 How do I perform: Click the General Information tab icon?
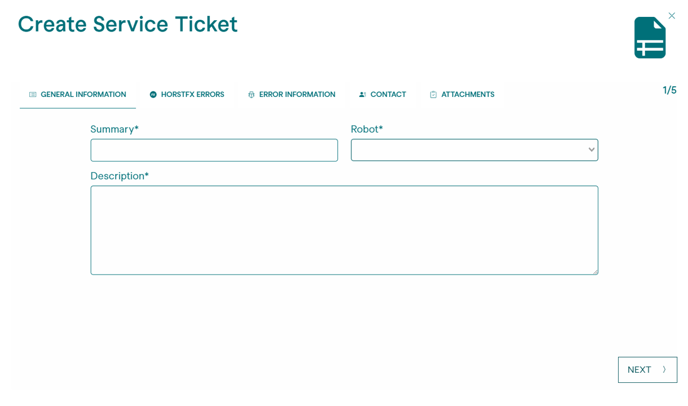33,95
